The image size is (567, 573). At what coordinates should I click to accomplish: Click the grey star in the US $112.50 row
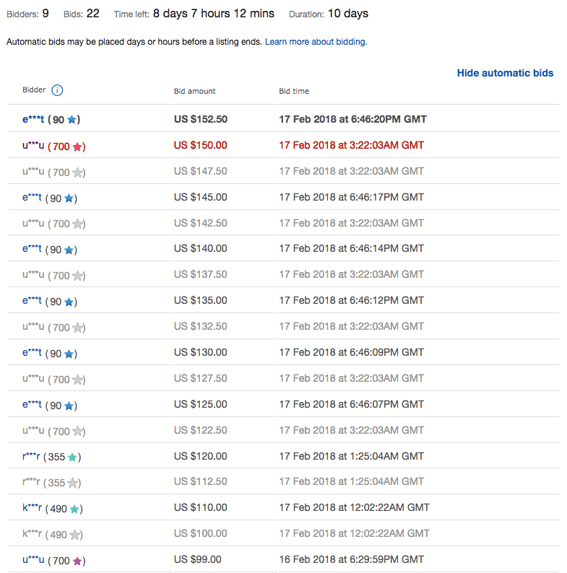click(x=73, y=483)
